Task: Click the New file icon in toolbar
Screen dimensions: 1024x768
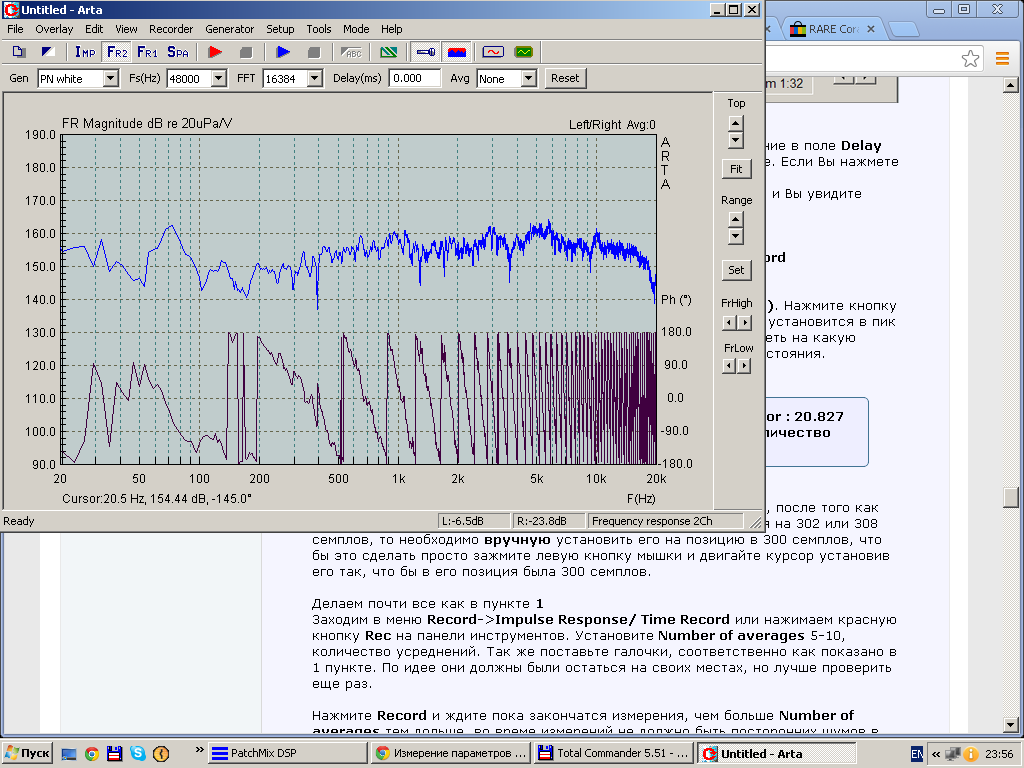Action: click(x=19, y=51)
